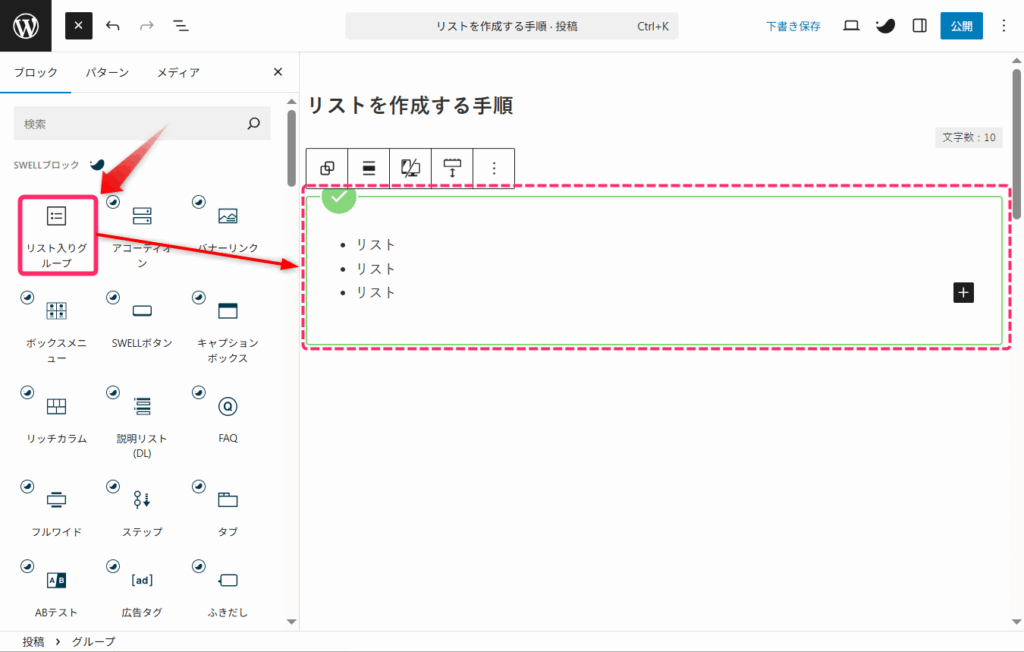Image resolution: width=1024 pixels, height=652 pixels.
Task: Open the device preview icon
Action: [x=851, y=25]
